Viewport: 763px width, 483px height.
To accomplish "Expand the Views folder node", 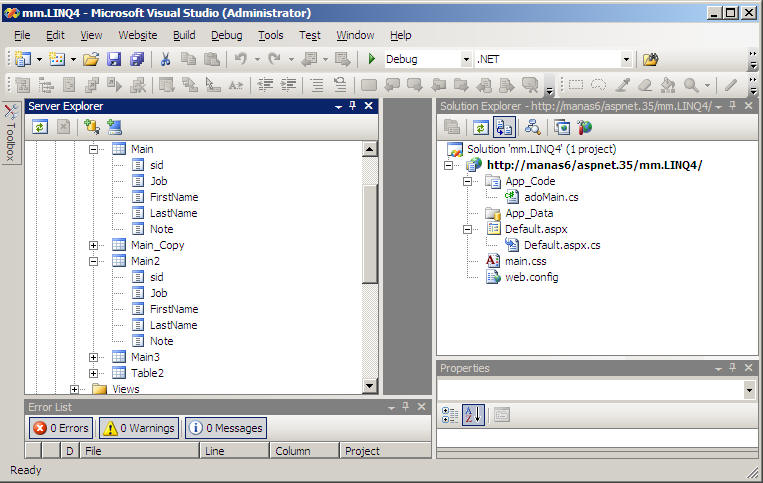I will point(74,390).
